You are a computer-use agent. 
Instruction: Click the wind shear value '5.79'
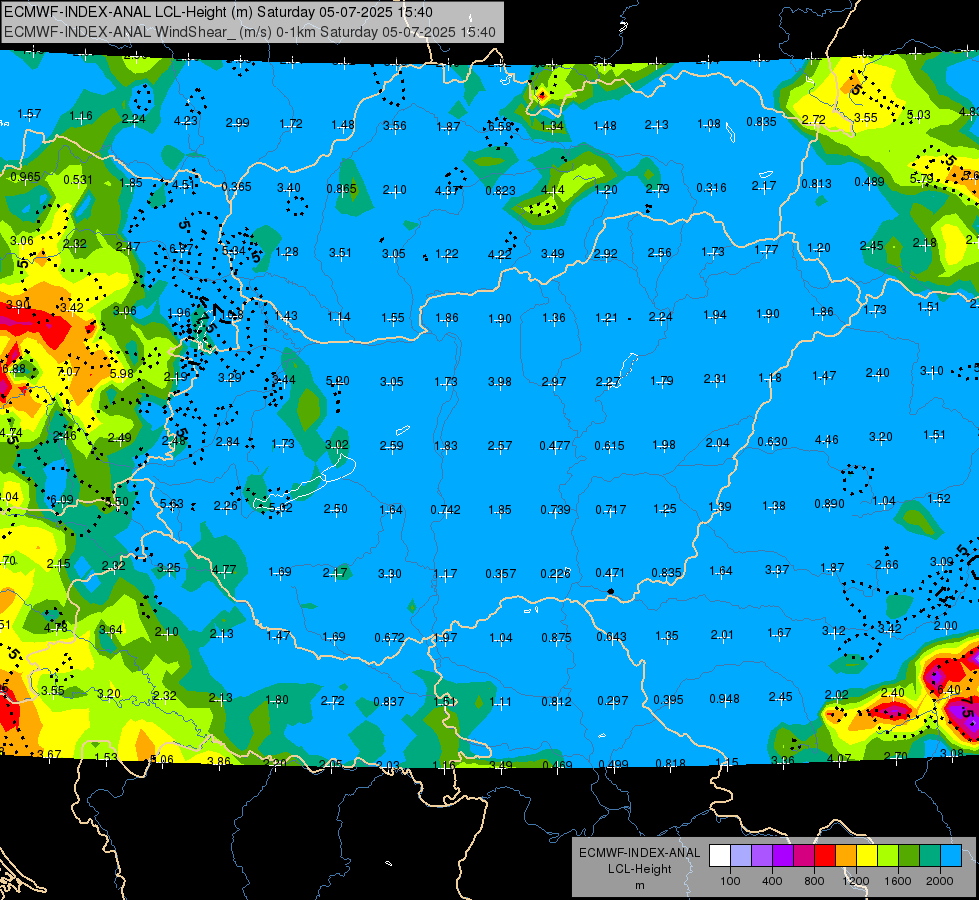click(x=922, y=179)
